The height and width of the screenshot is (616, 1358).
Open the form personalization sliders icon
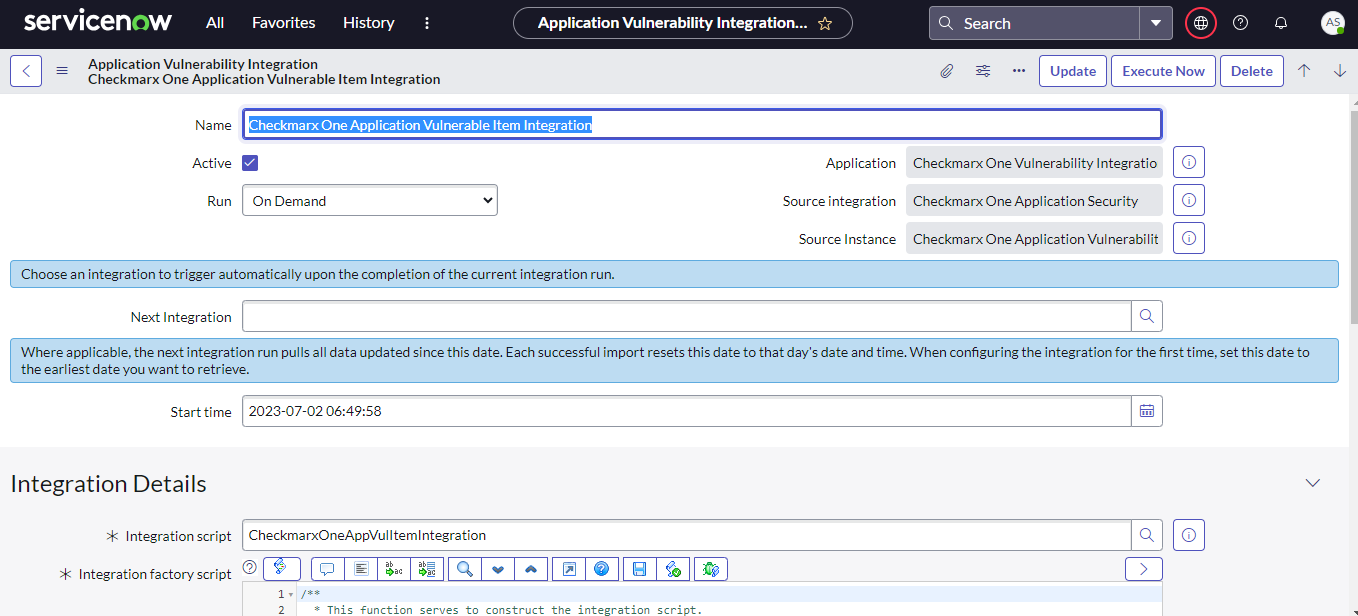pos(983,71)
